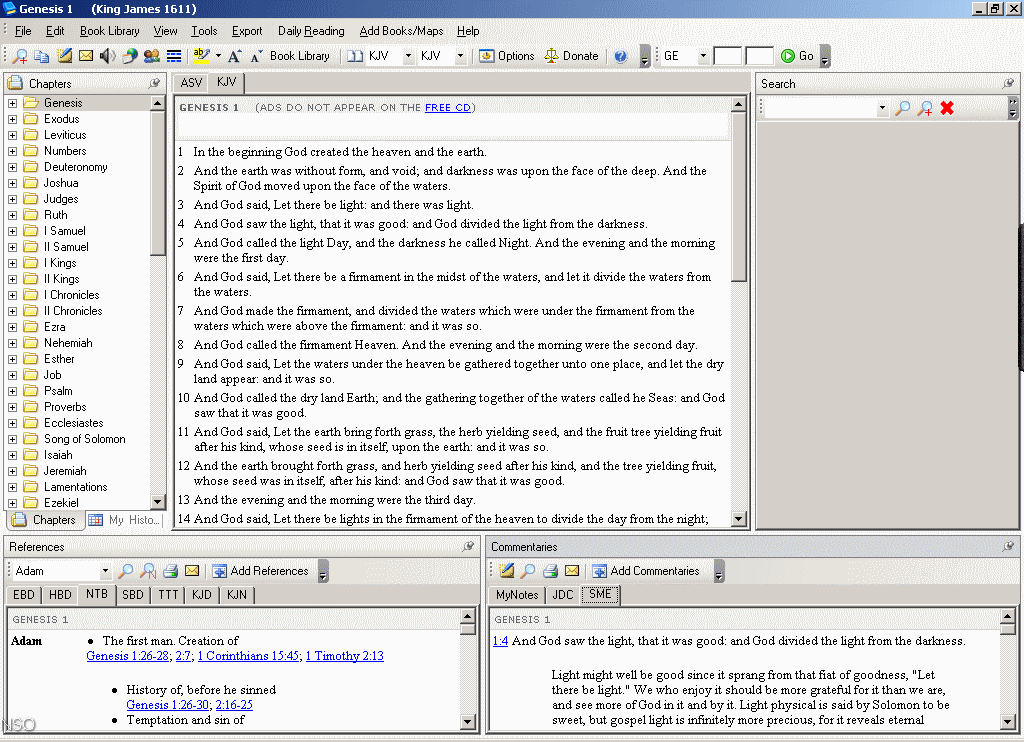
Task: Click Add Commentaries button
Action: click(646, 571)
